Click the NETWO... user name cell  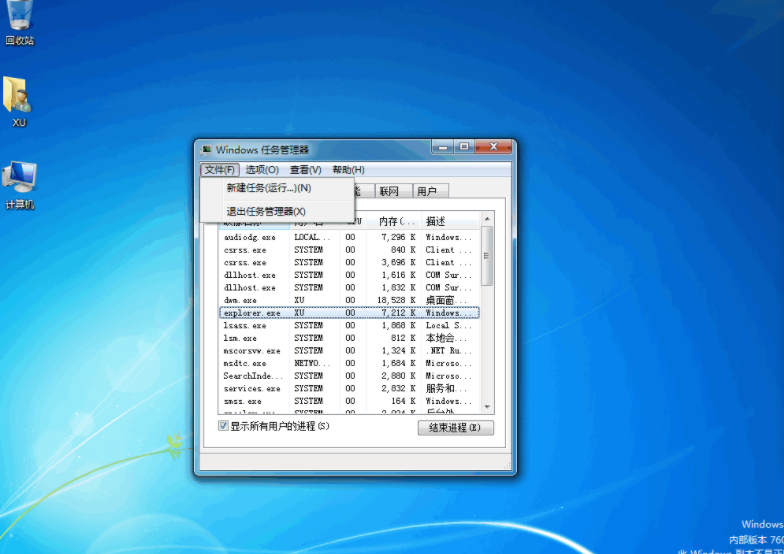(312, 363)
